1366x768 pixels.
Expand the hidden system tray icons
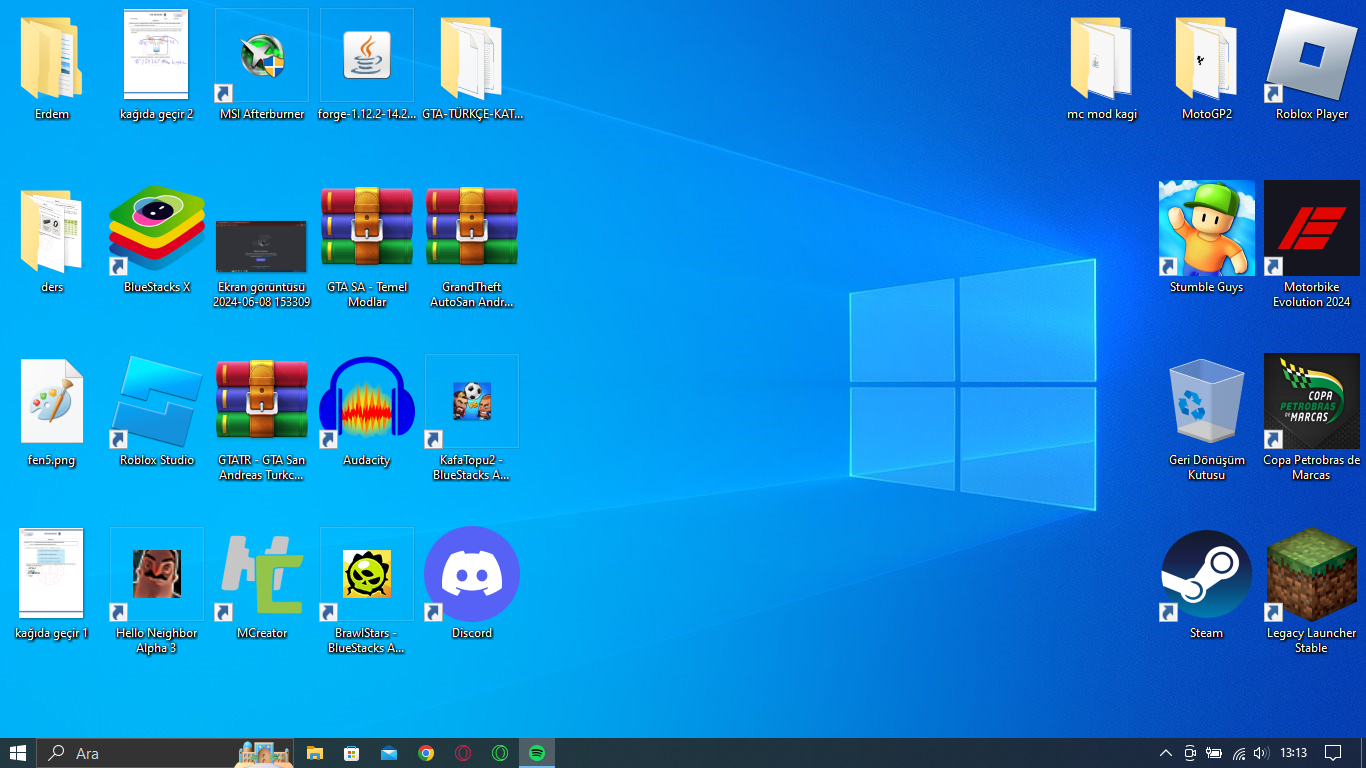click(1166, 753)
